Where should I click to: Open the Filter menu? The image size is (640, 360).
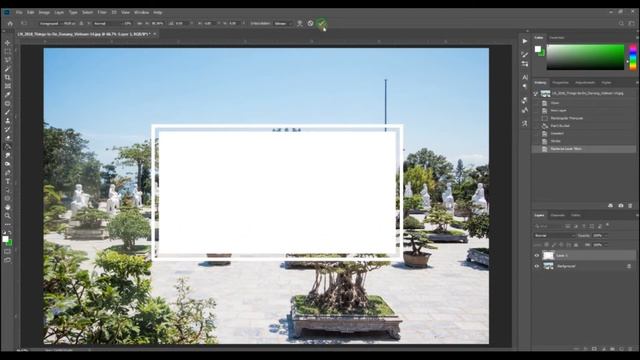tap(102, 13)
